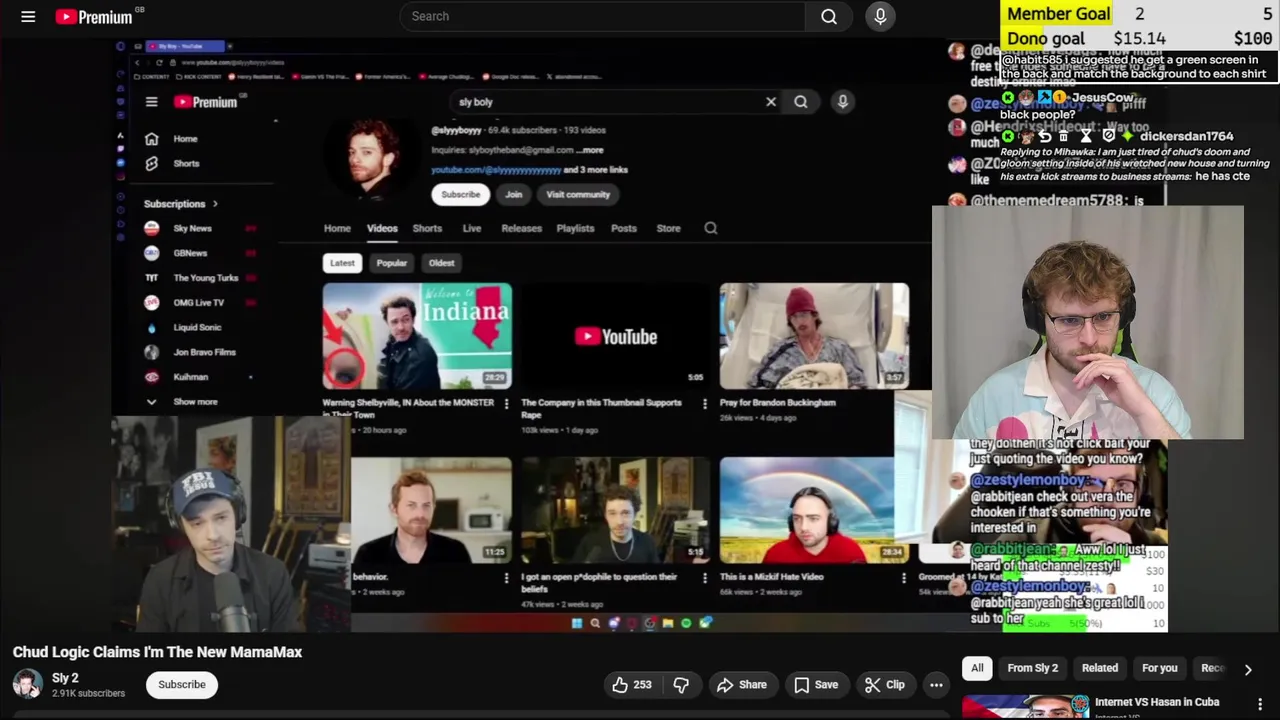The image size is (1280, 720).
Task: Click the magnifier search button in top bar
Action: (x=829, y=16)
